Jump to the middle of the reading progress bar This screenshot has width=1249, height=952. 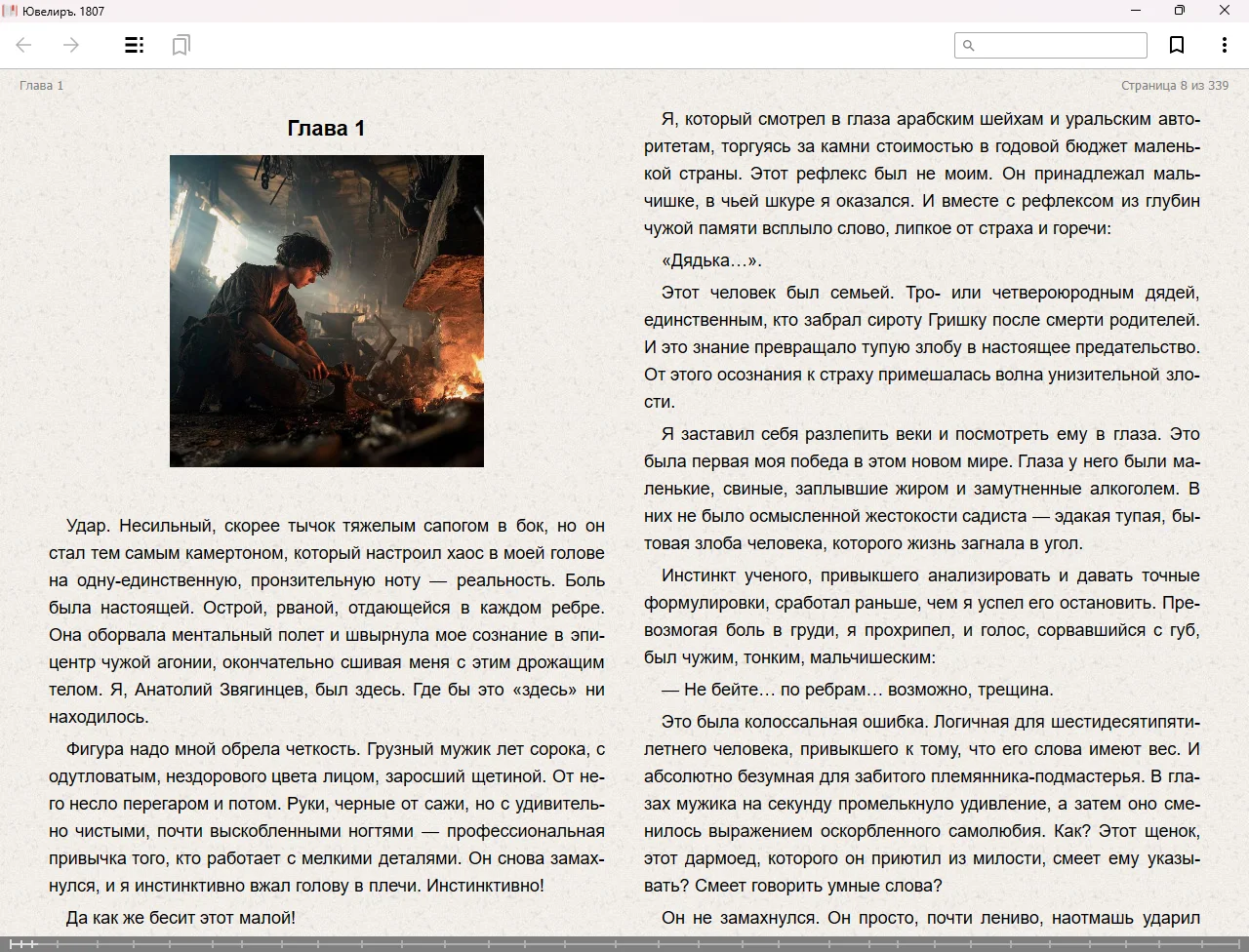(x=624, y=943)
